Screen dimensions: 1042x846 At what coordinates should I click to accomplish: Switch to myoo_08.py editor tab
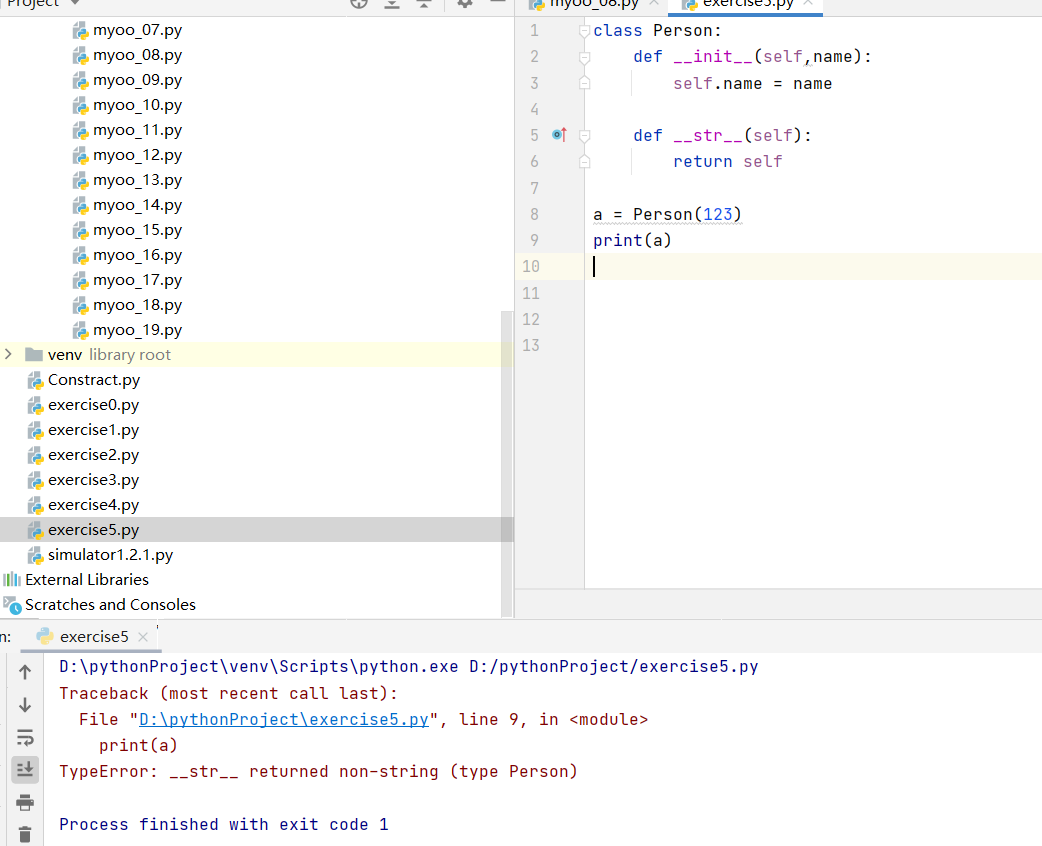(x=592, y=4)
